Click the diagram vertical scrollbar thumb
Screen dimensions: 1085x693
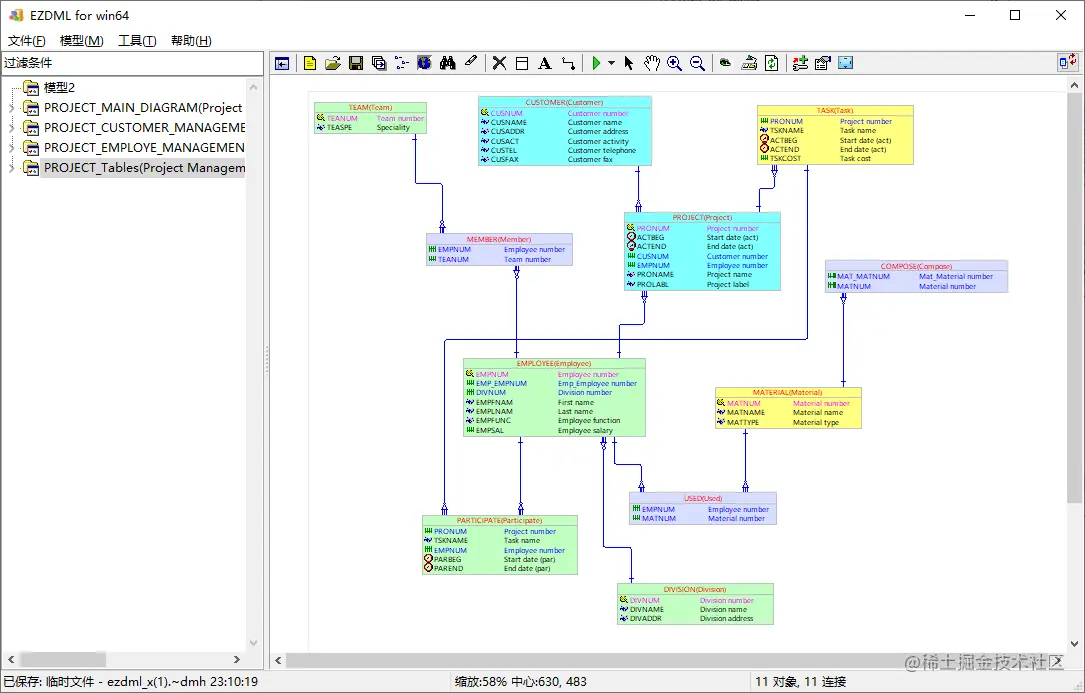[x=1074, y=298]
